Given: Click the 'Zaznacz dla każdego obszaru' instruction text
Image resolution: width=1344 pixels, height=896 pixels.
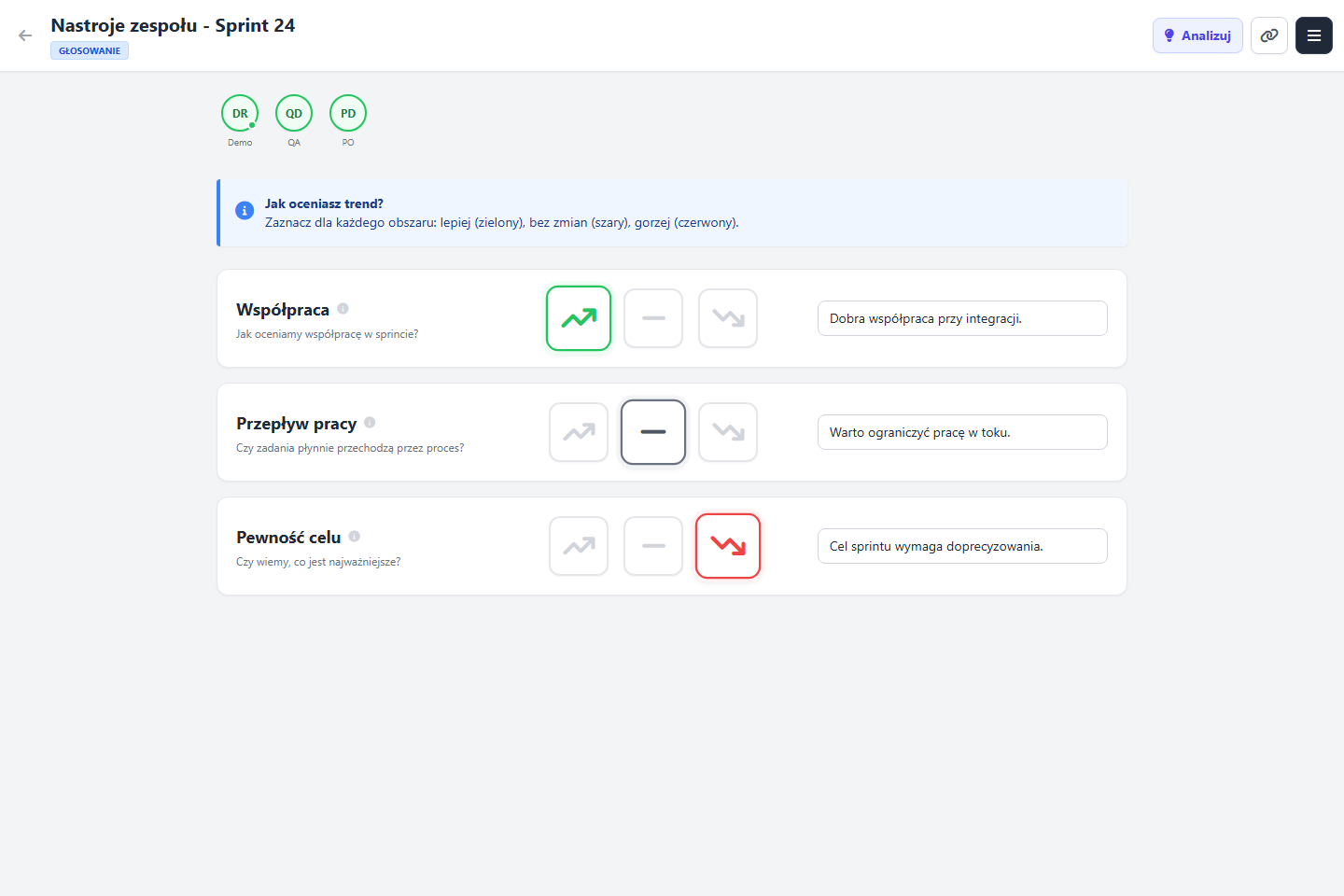Looking at the screenshot, I should point(501,223).
